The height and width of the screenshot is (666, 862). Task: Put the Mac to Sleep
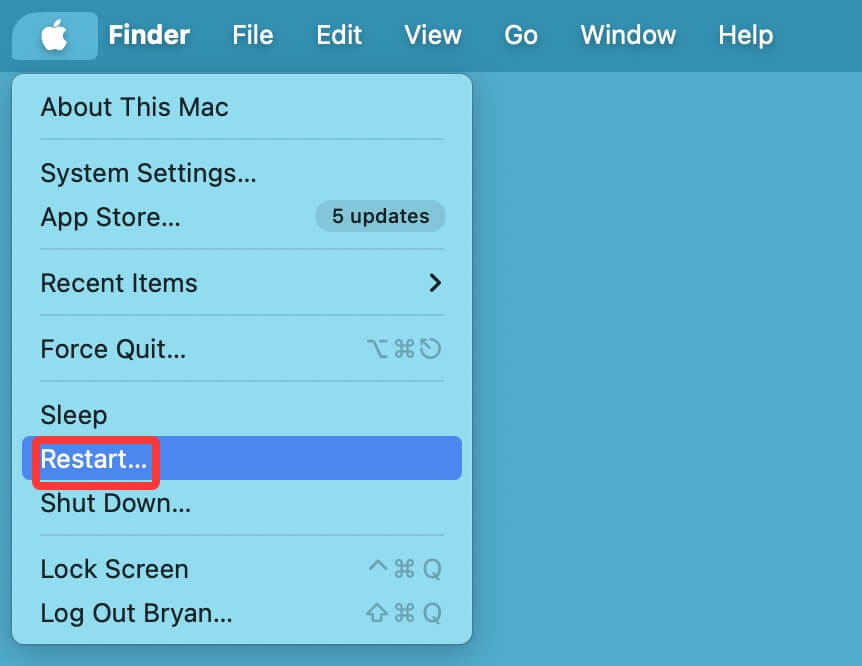tap(72, 415)
